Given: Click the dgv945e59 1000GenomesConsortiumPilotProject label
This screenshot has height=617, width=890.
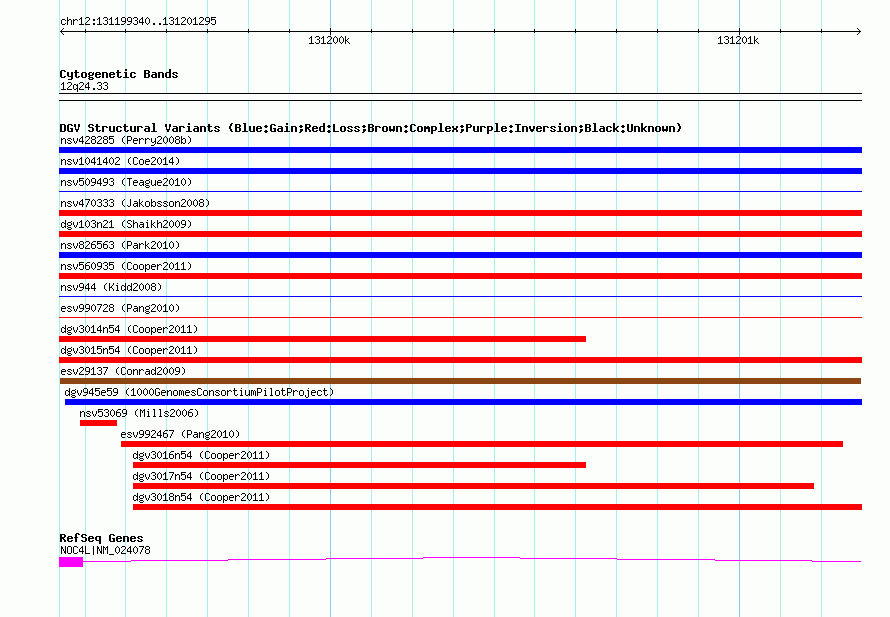Looking at the screenshot, I should tap(199, 392).
